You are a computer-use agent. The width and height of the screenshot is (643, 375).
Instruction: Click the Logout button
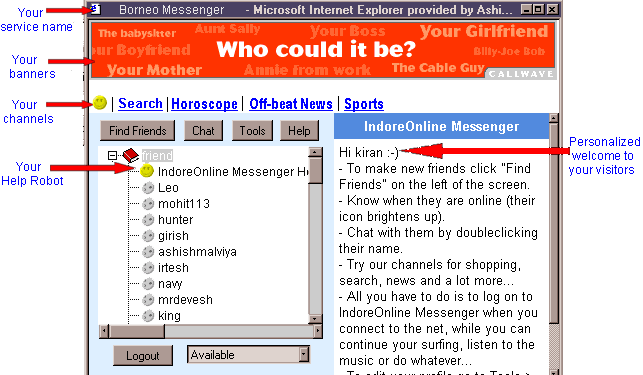(143, 355)
